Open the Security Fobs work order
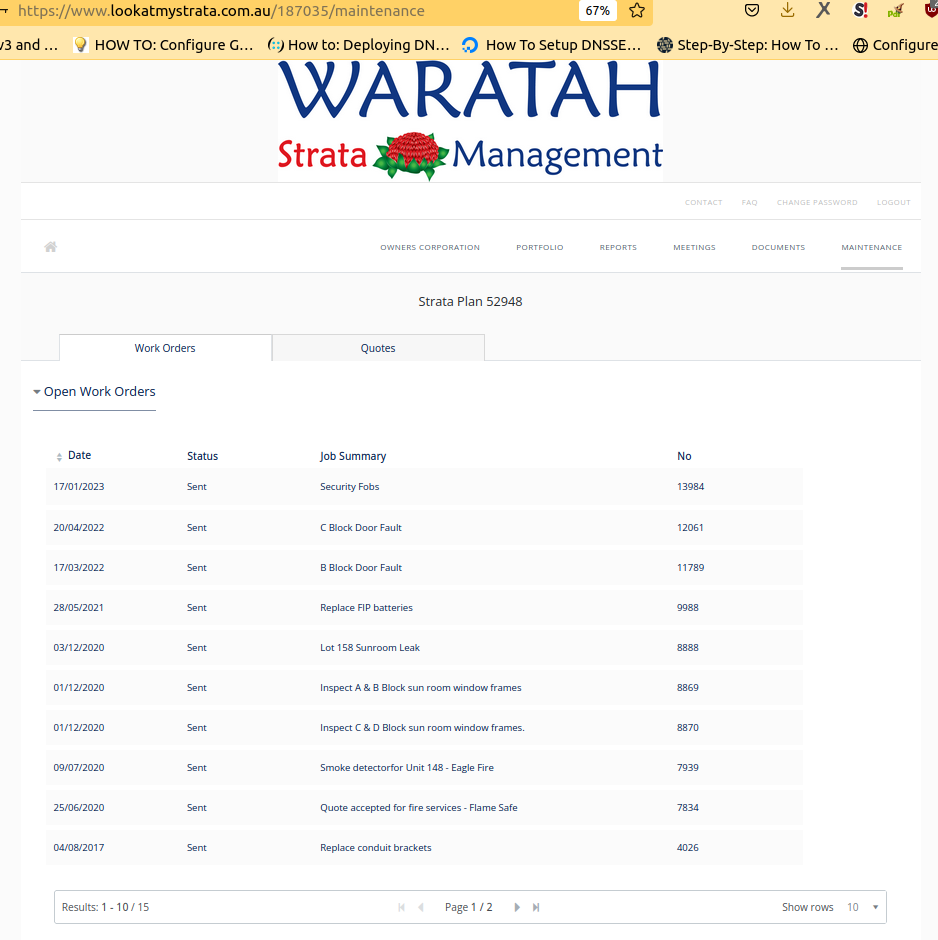The image size is (938, 940). (349, 487)
